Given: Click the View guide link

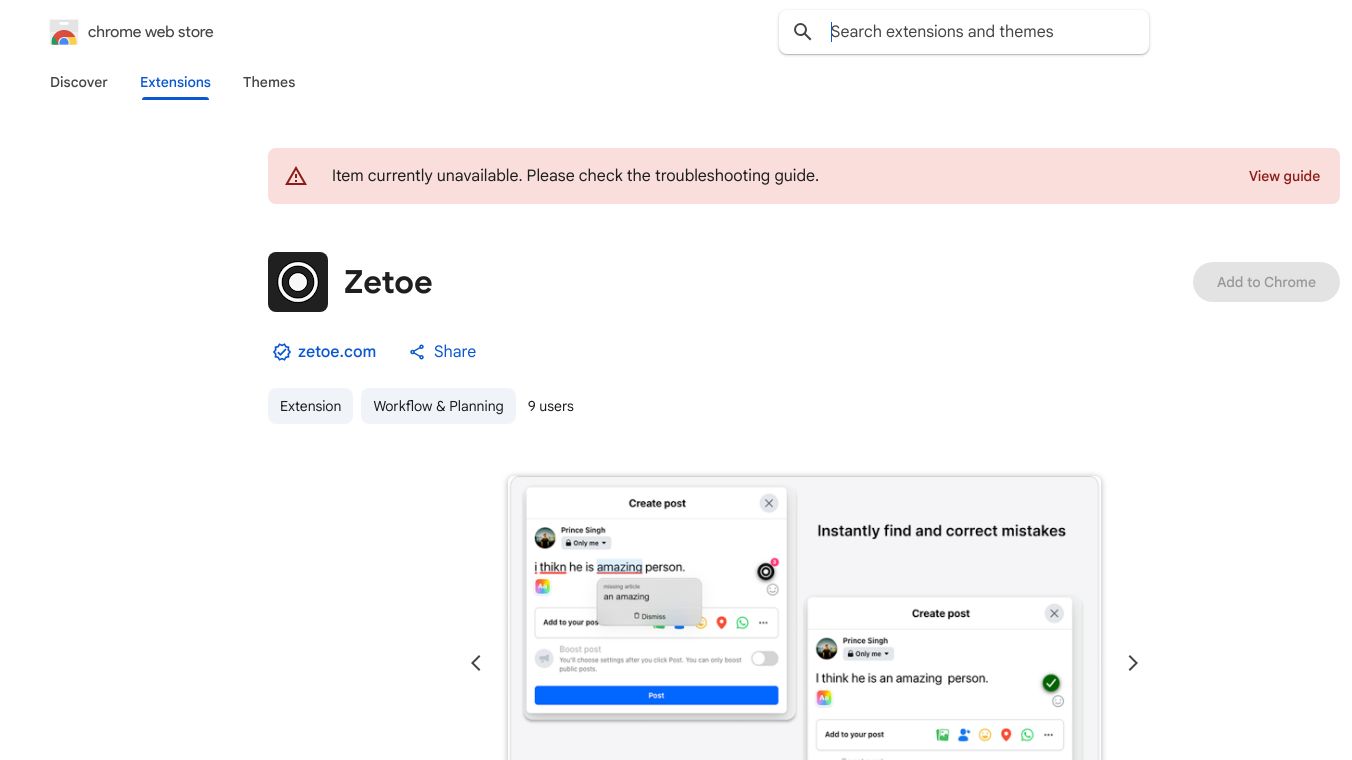Looking at the screenshot, I should click(x=1284, y=176).
